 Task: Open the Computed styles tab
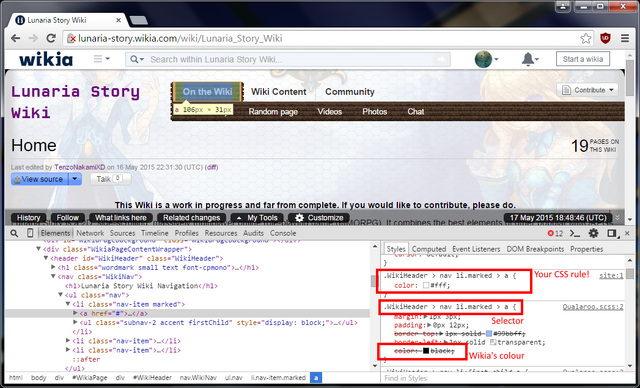(429, 249)
